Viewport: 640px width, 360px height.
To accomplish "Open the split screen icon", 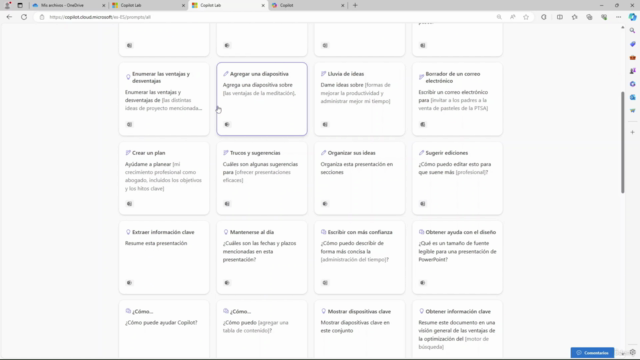I will pos(560,17).
